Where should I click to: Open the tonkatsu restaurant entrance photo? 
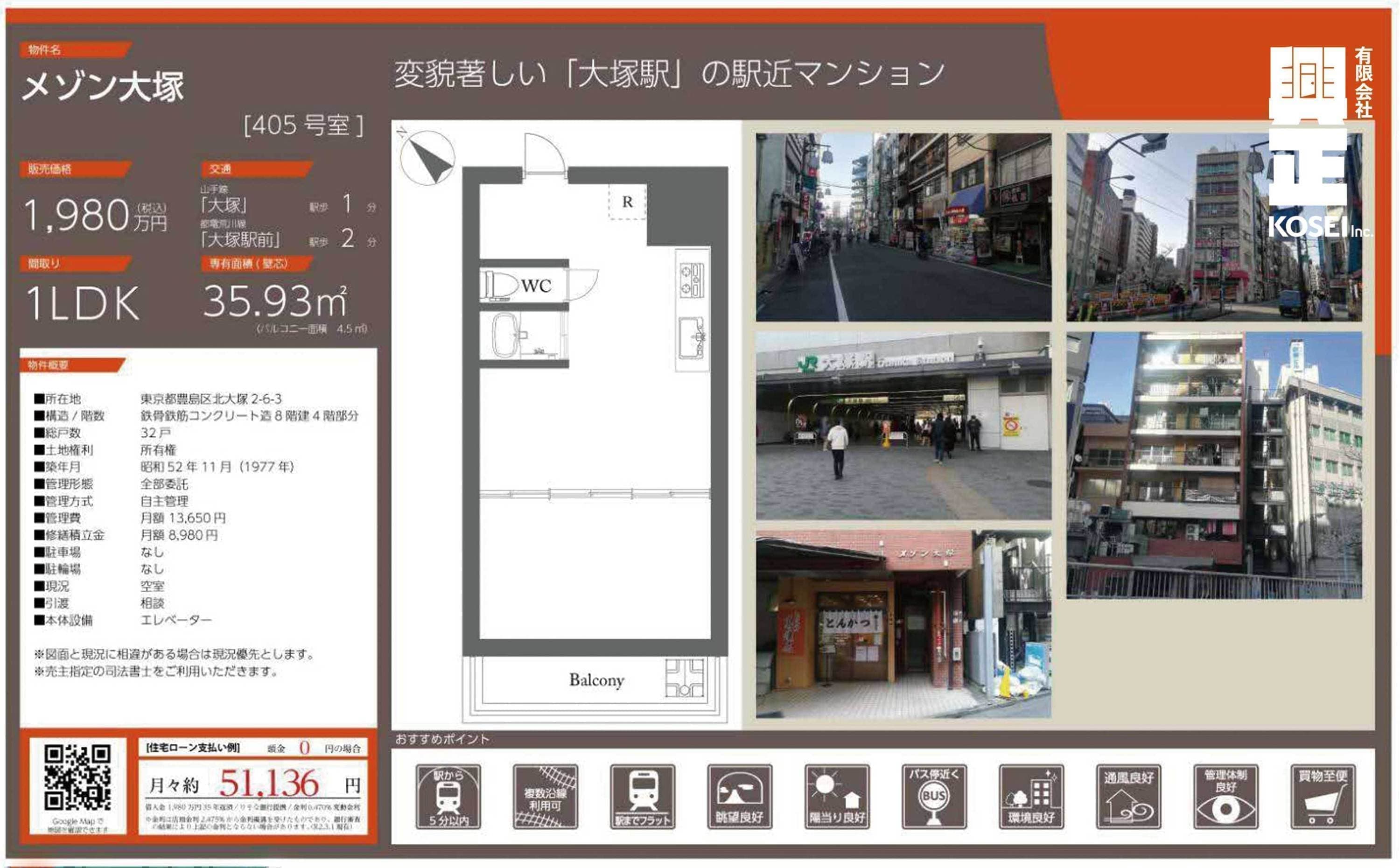click(x=903, y=624)
